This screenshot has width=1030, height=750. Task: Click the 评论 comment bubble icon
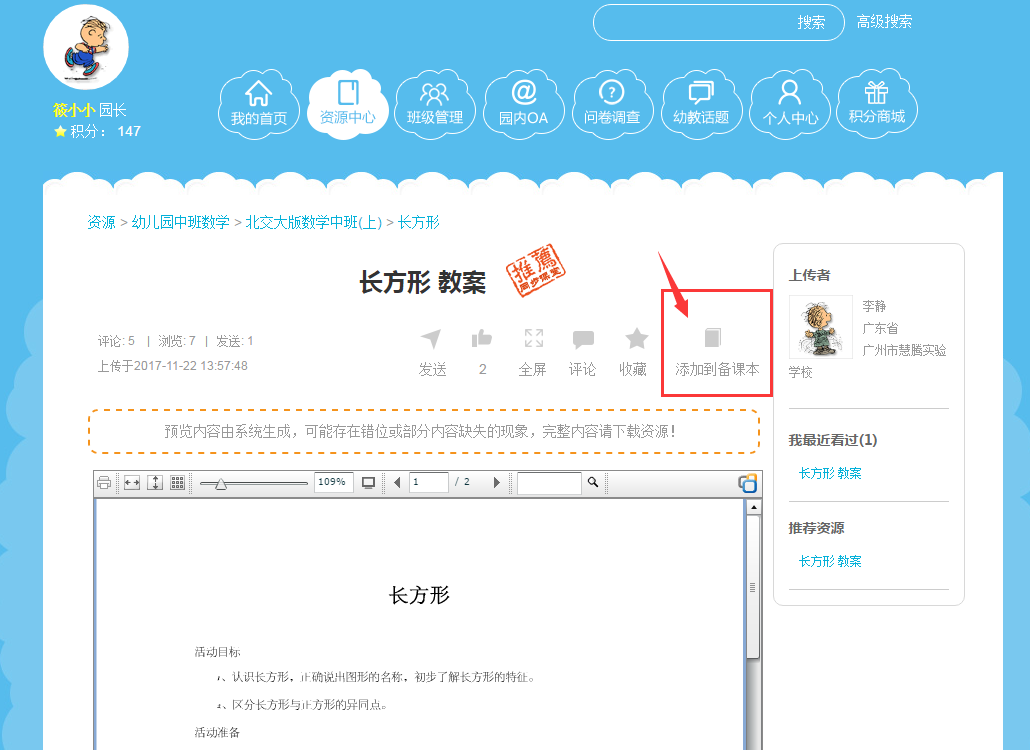(x=583, y=339)
